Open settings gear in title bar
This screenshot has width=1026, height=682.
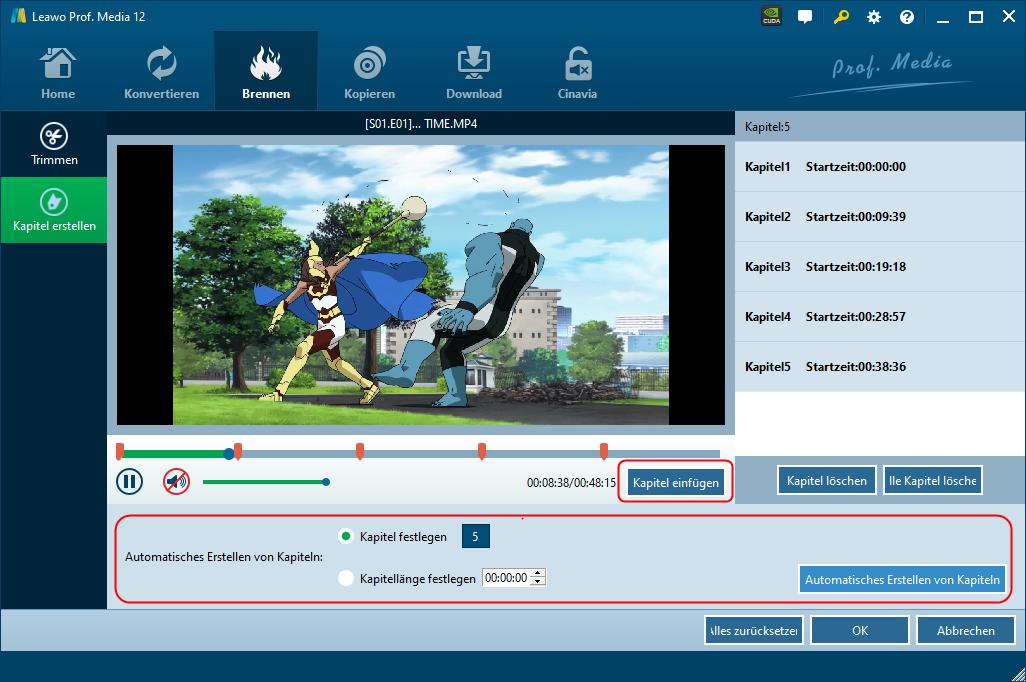(874, 17)
